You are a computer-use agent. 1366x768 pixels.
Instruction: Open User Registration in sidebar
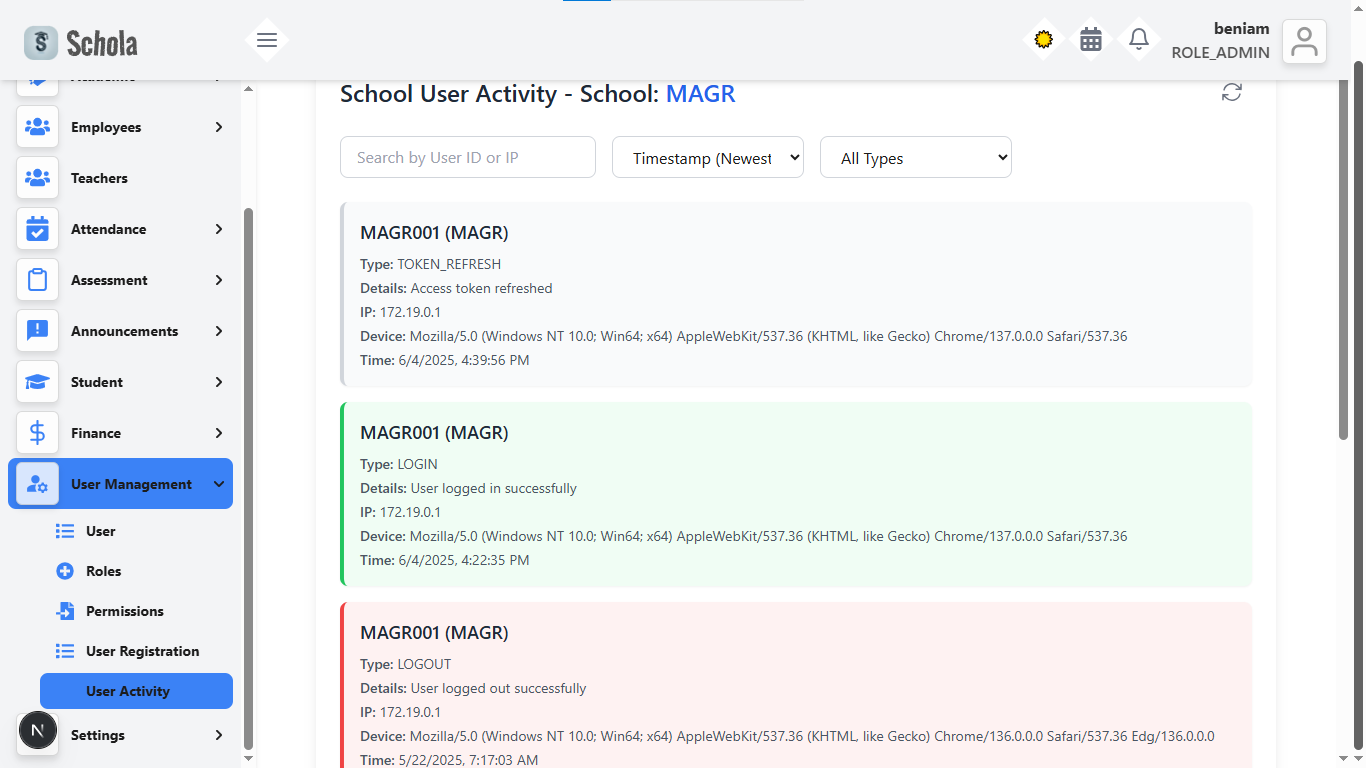tap(142, 651)
